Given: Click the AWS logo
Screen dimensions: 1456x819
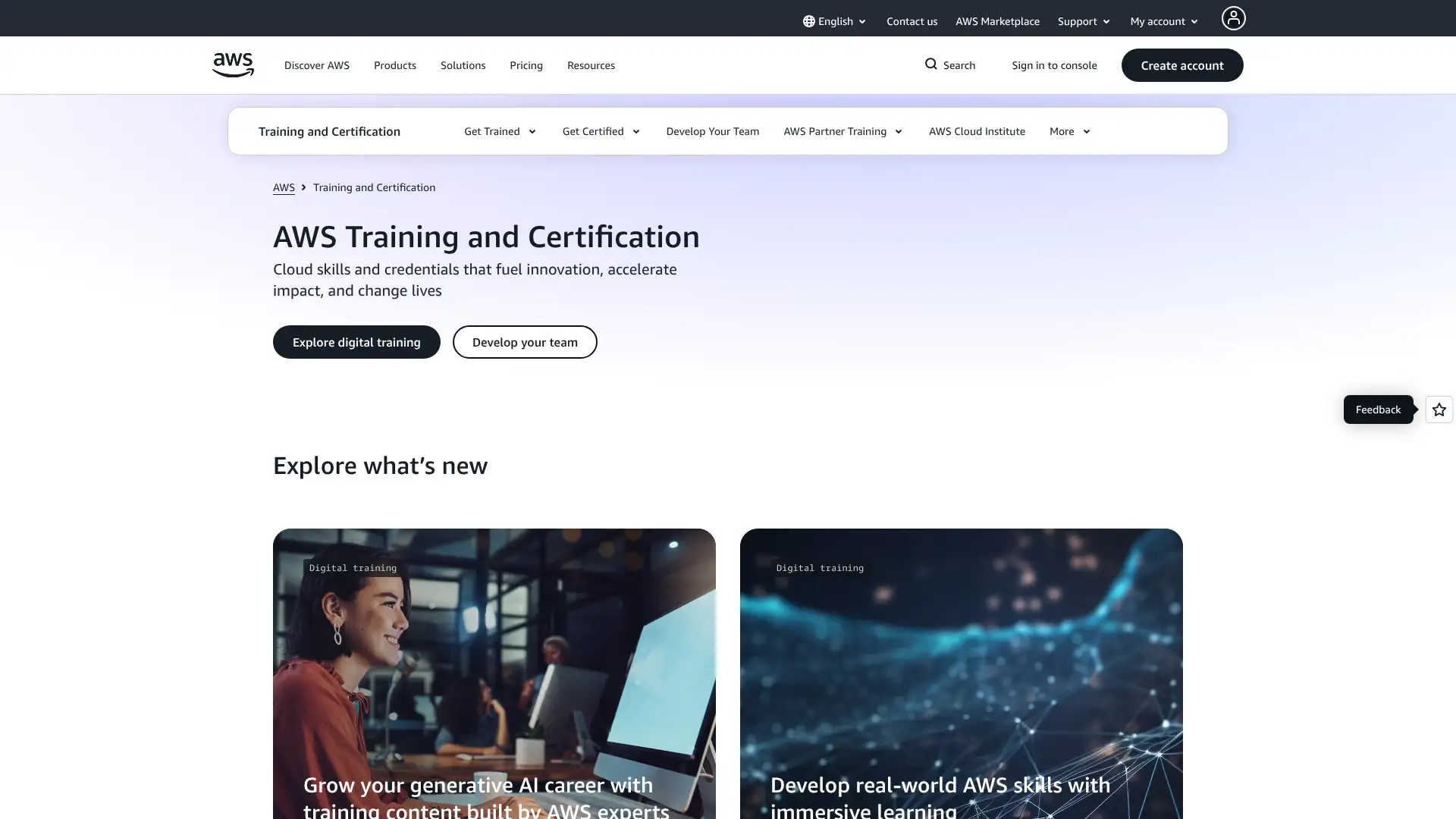Looking at the screenshot, I should point(233,65).
